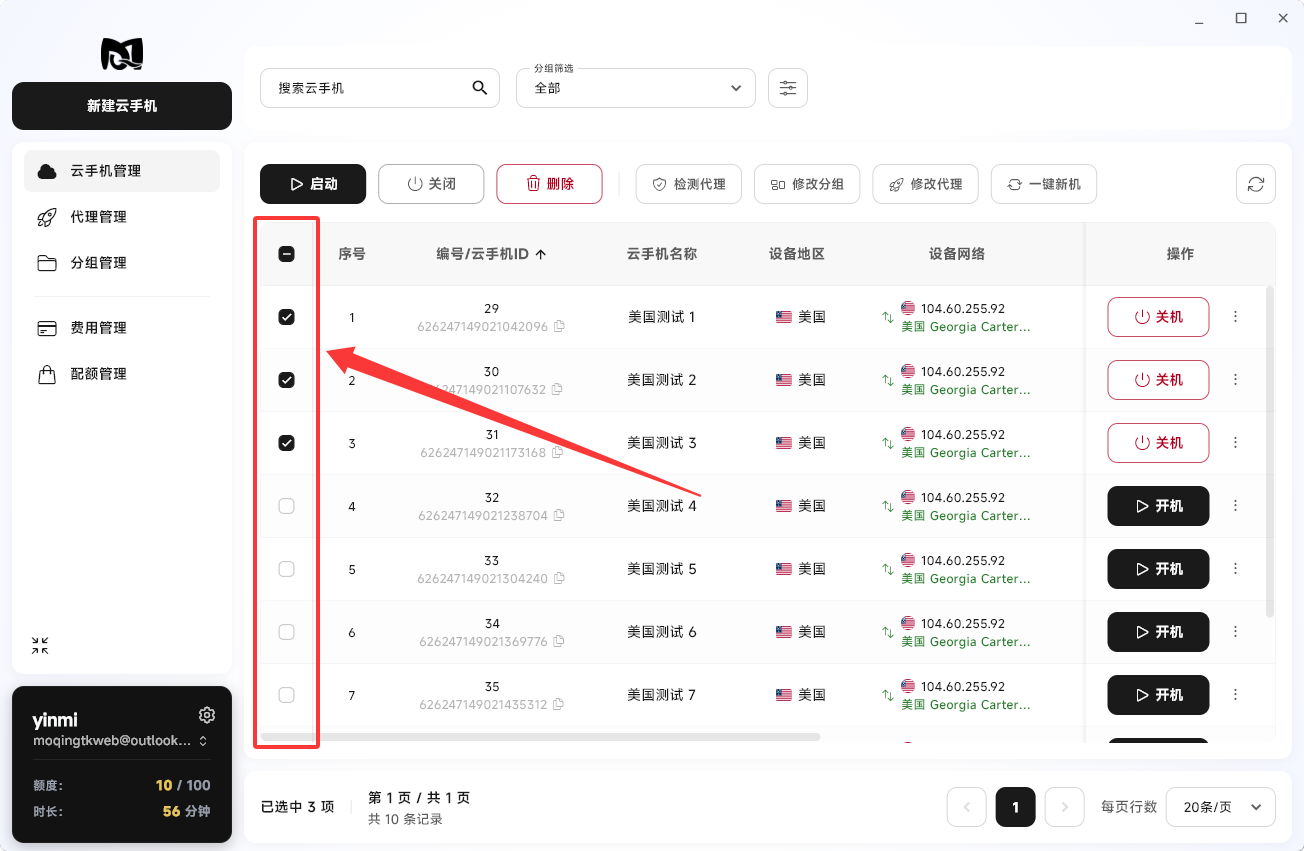Copy cloud phone ID 626247149021238704
This screenshot has width=1304, height=851.
click(559, 515)
